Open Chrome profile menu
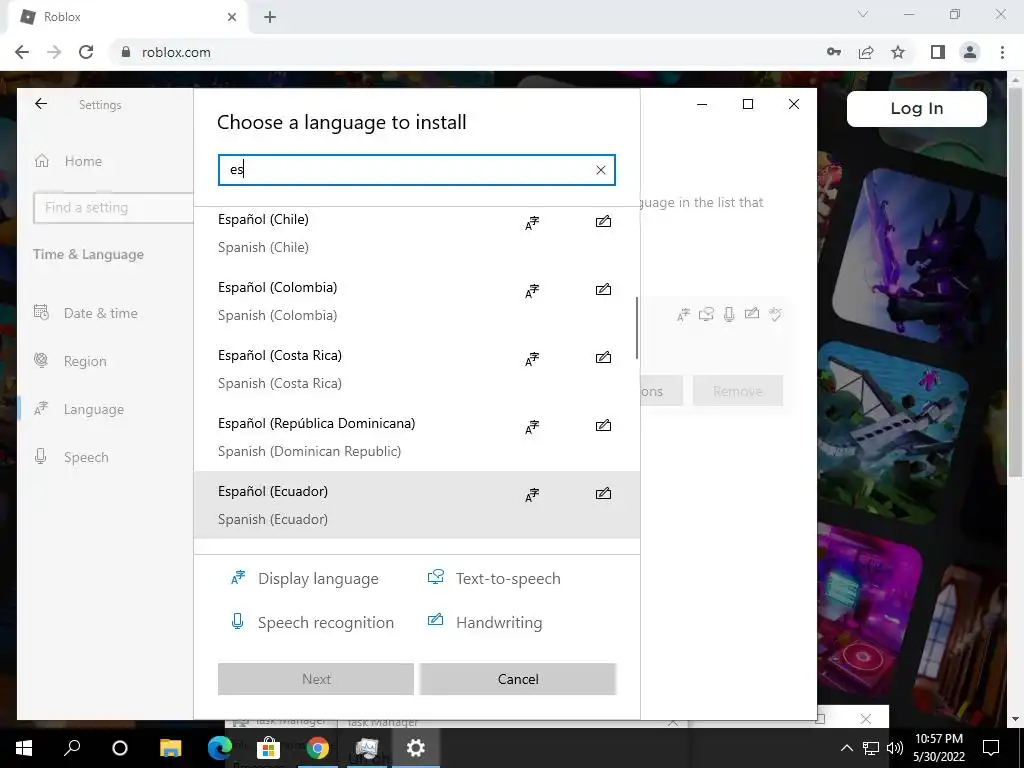The image size is (1024, 768). (x=970, y=52)
